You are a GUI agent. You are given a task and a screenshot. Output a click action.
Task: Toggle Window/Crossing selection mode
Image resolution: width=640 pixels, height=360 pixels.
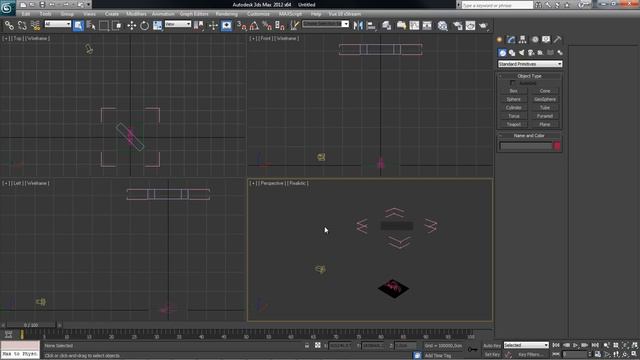click(x=117, y=26)
